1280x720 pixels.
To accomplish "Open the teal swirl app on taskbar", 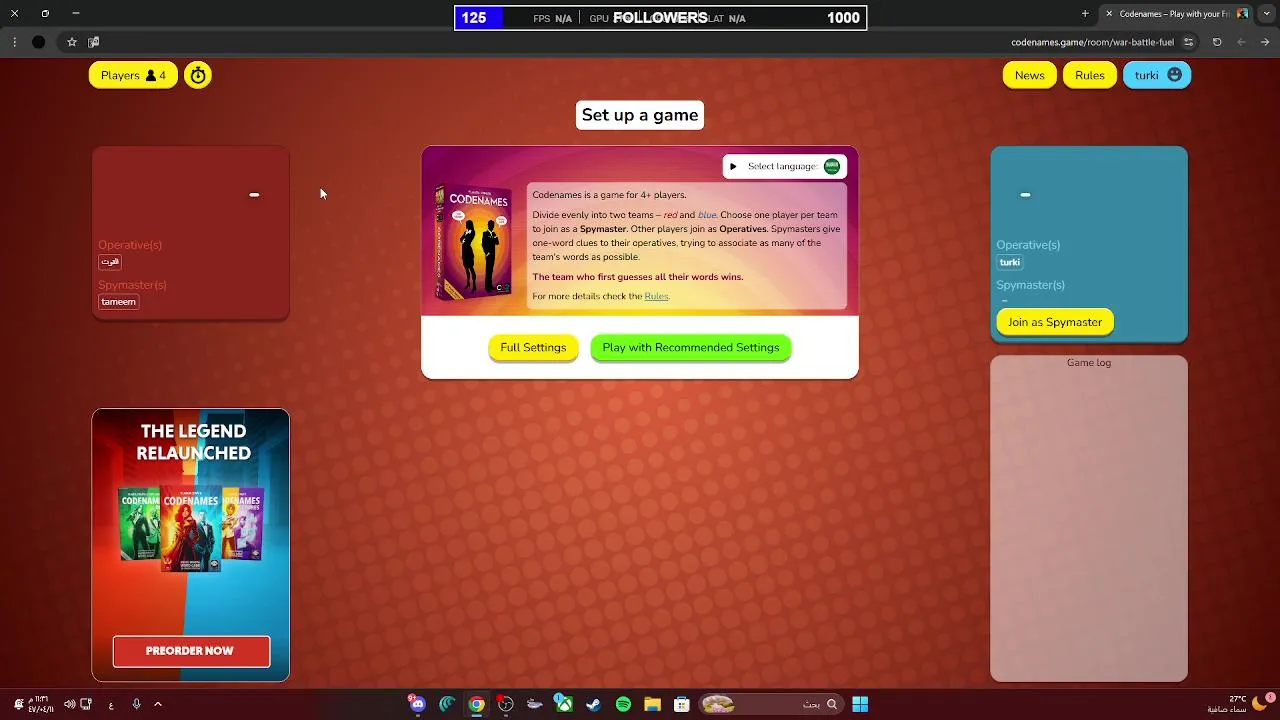I will point(447,704).
